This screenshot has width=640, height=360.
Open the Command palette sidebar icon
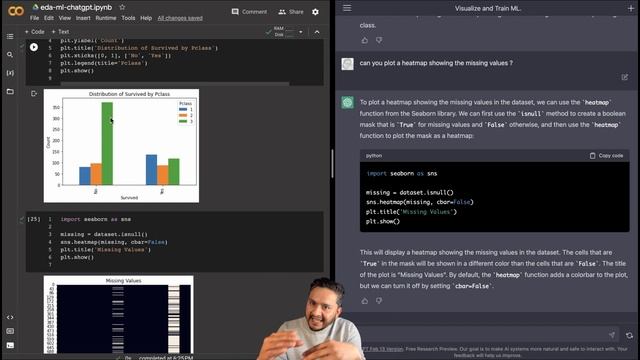point(10,331)
